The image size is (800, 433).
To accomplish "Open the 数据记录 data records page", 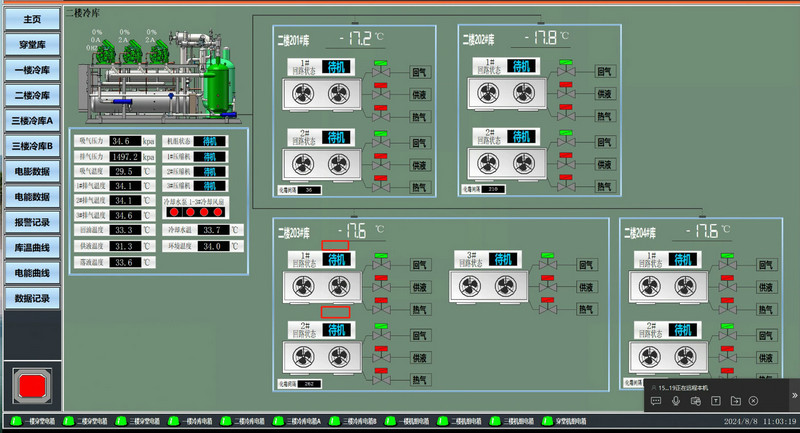I will [32, 298].
